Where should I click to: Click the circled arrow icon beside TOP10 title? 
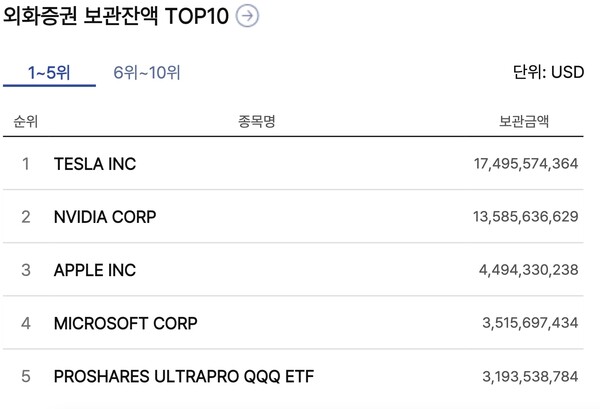coord(247,16)
